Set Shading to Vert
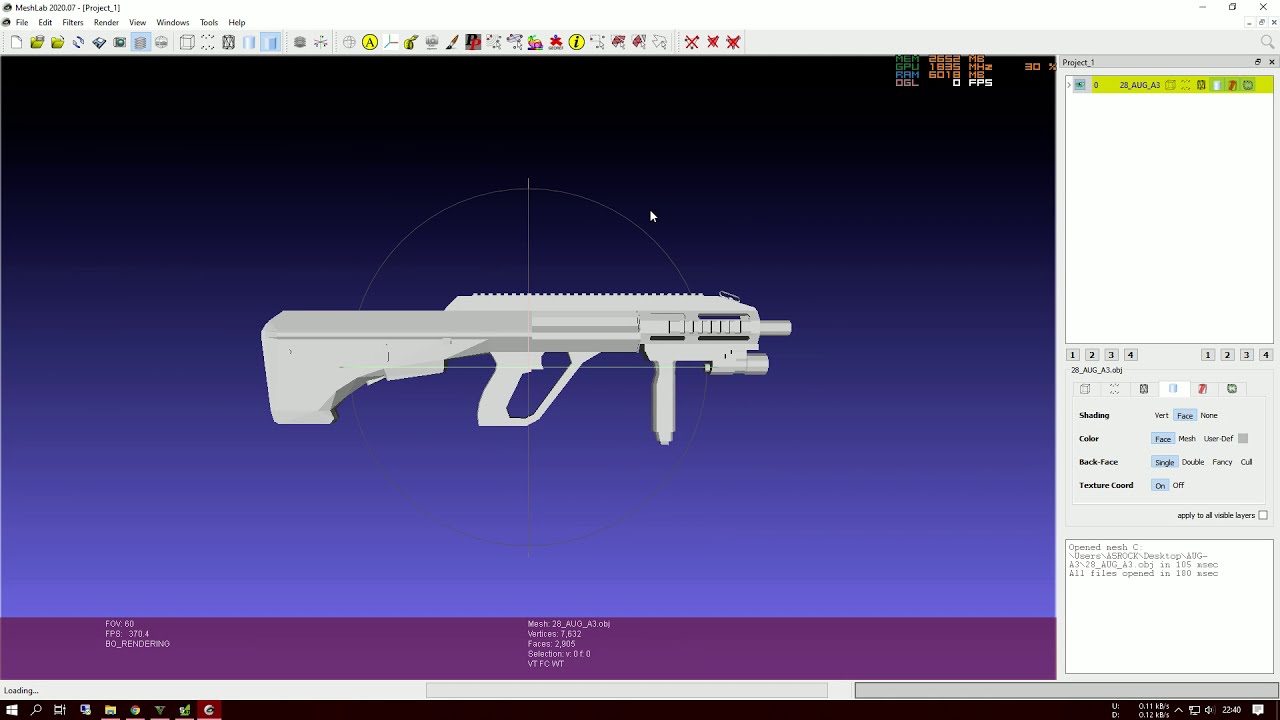Screen dimensions: 1280x720 click(1161, 415)
